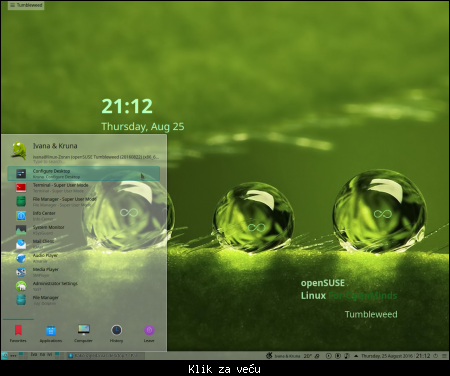The image size is (450, 376).
Task: Open File Manager - Super User Mode
Action: tap(84, 202)
